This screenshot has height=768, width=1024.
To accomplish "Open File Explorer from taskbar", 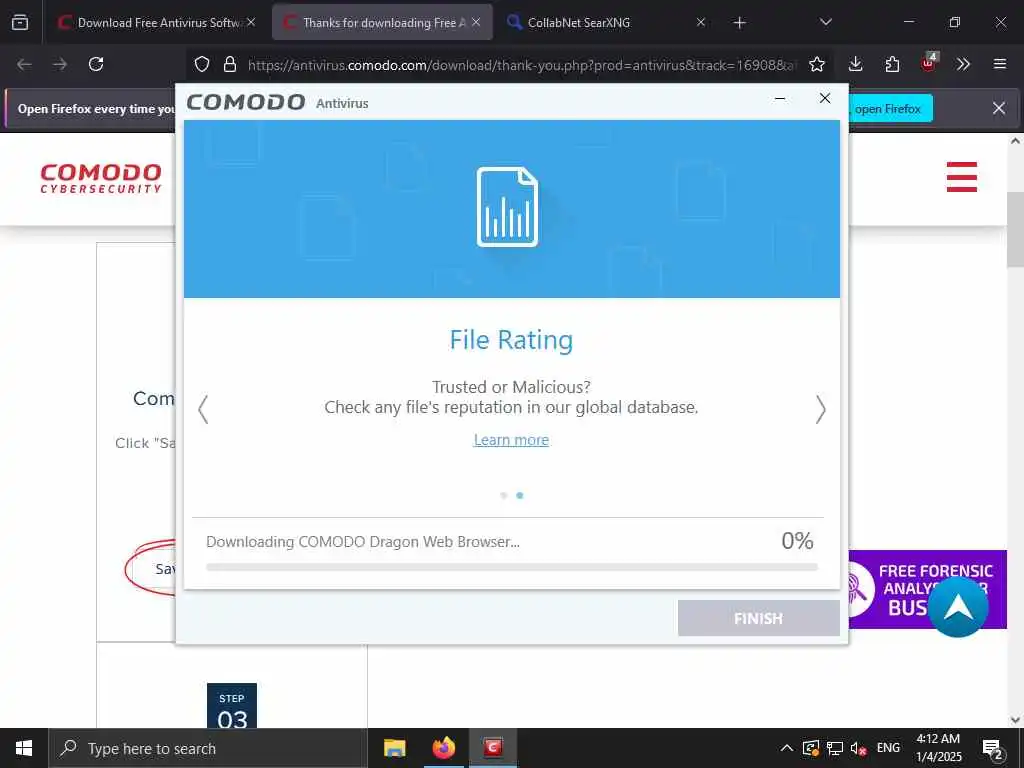I will (x=394, y=748).
